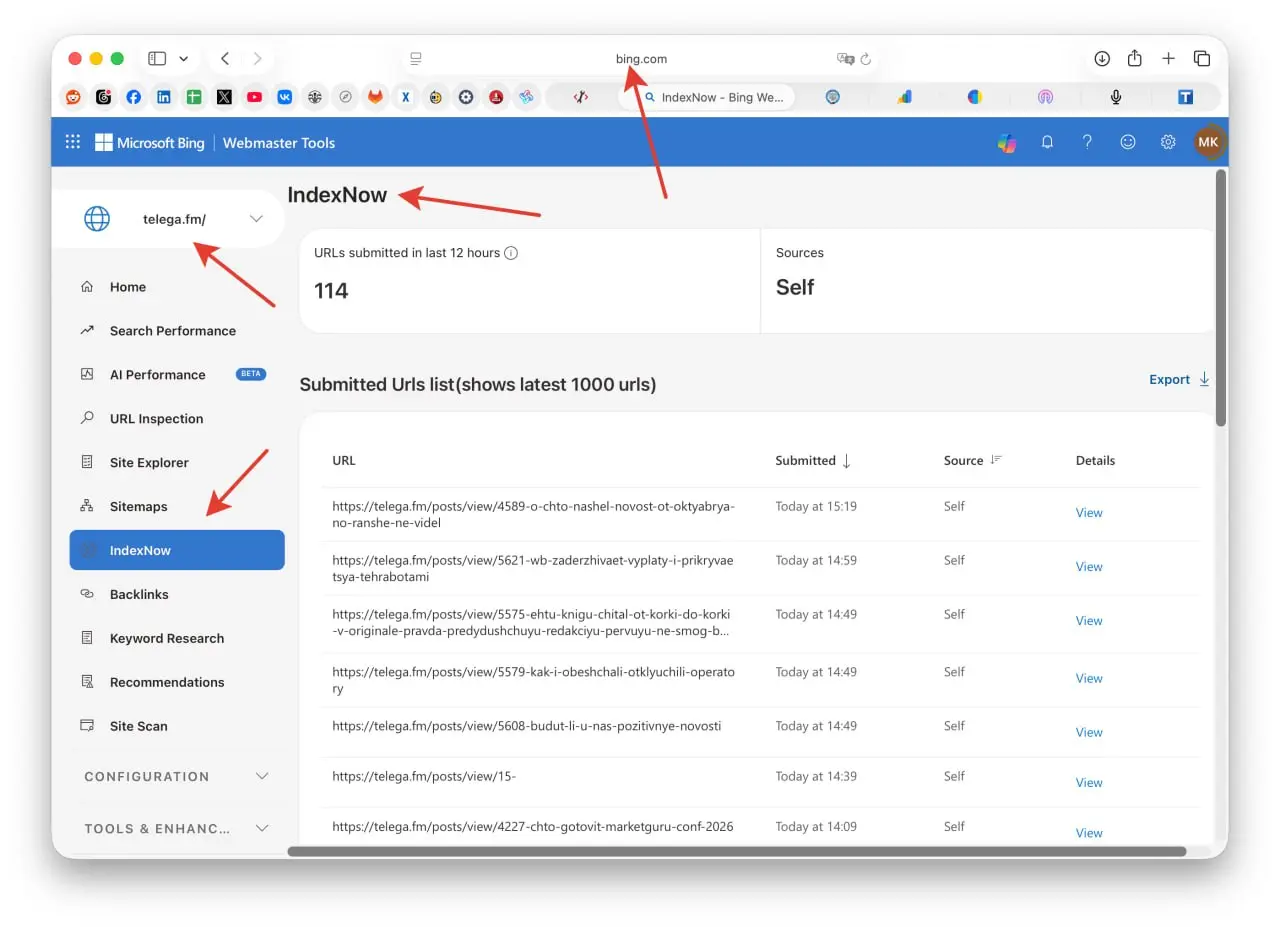View details for the 4589-o-chto-nashel URL
The width and height of the screenshot is (1280, 927).
(1089, 513)
